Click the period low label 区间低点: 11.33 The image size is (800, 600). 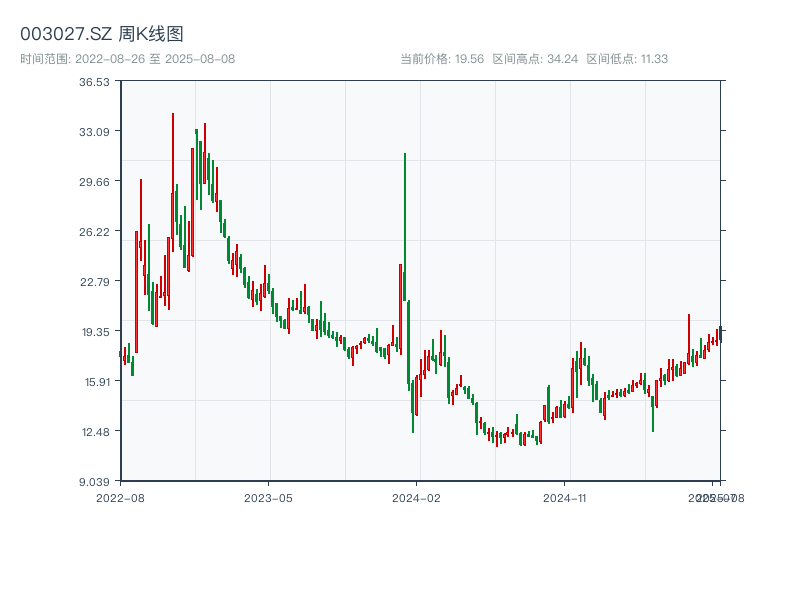coord(627,59)
